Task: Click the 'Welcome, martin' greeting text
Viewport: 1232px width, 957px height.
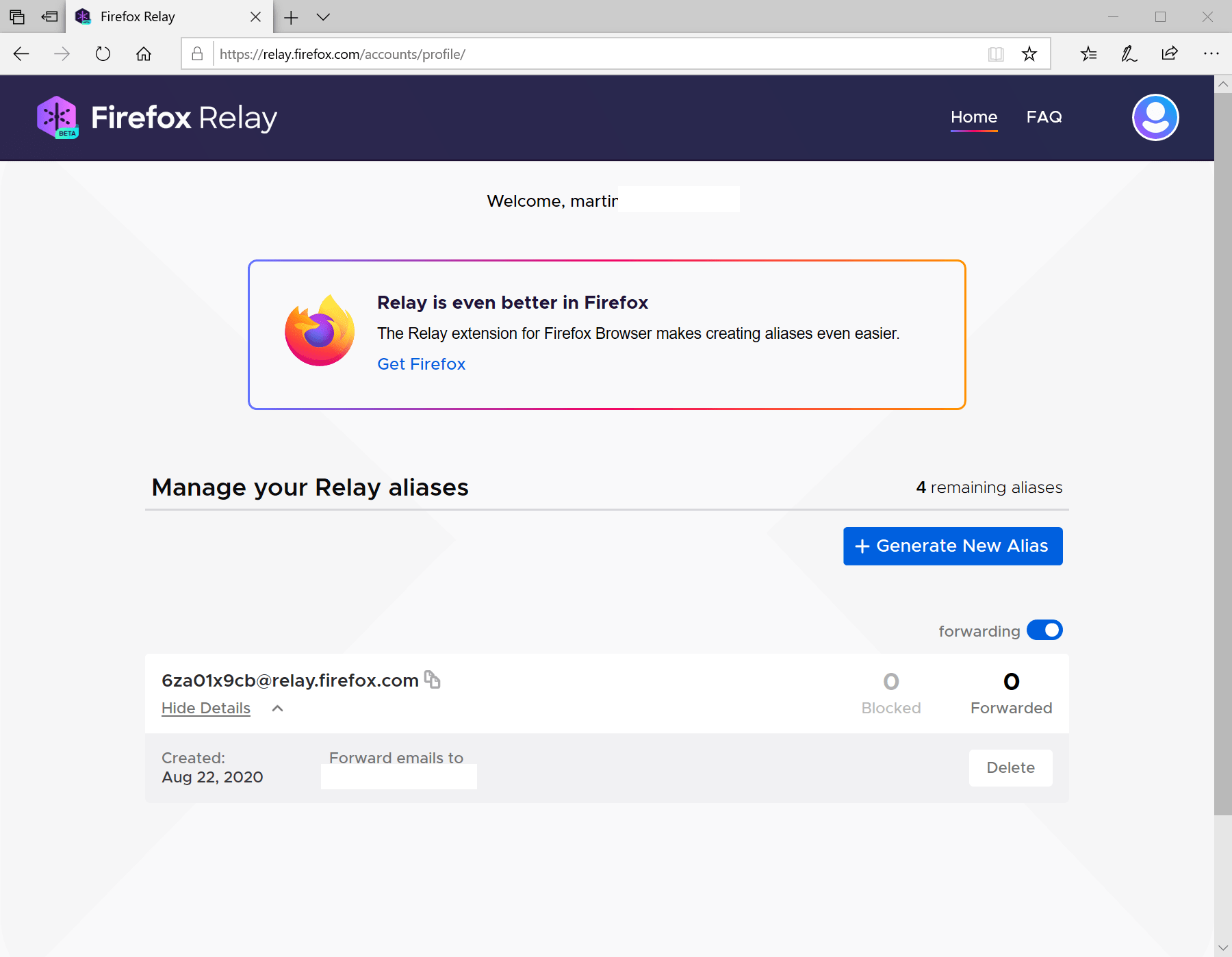Action: pyautogui.click(x=552, y=201)
